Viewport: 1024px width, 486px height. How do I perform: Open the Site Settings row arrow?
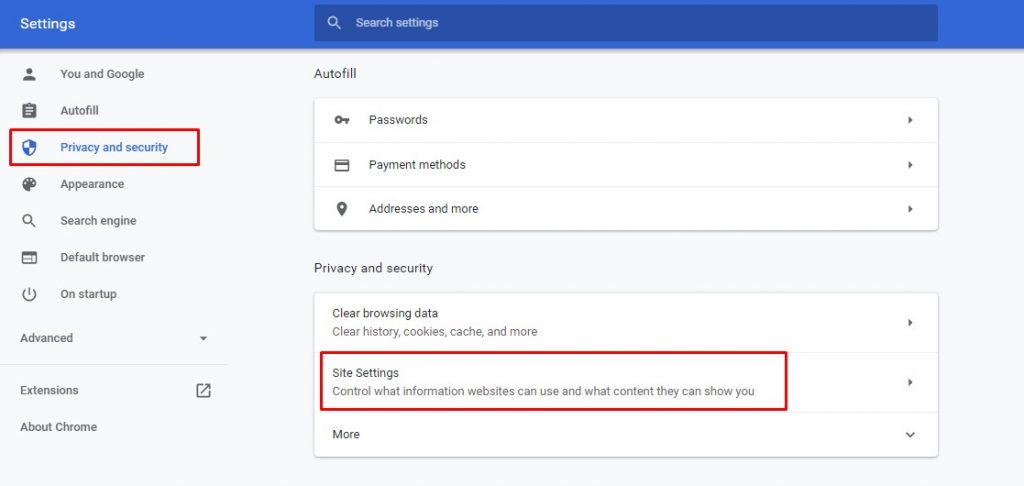coord(910,383)
